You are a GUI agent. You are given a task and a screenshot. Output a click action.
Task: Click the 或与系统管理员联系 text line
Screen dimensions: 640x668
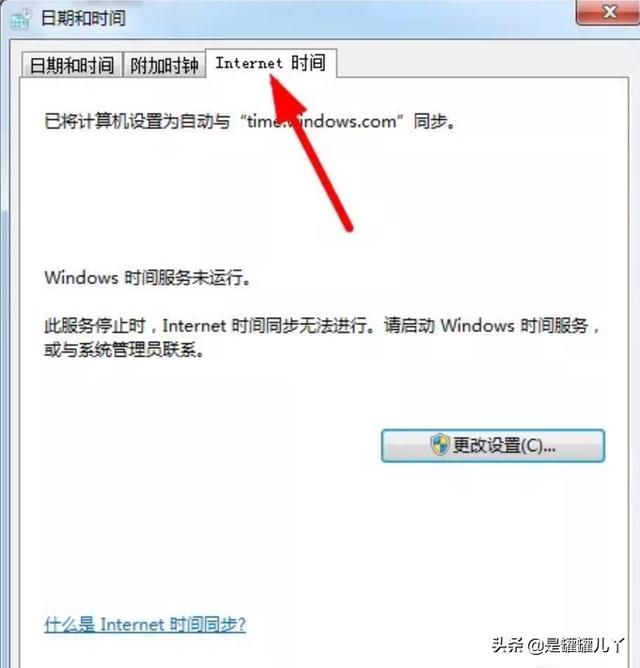[x=124, y=350]
